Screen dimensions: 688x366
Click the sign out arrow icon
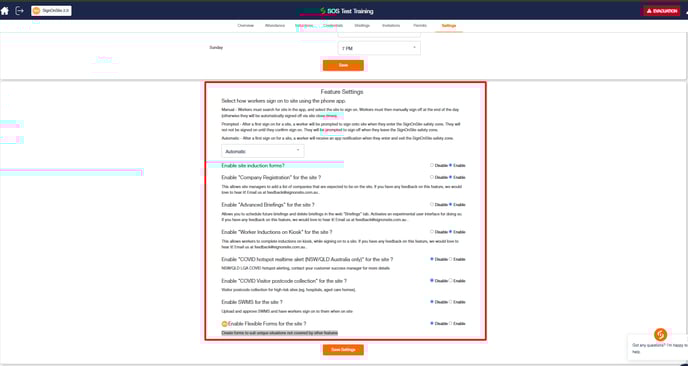coord(19,11)
